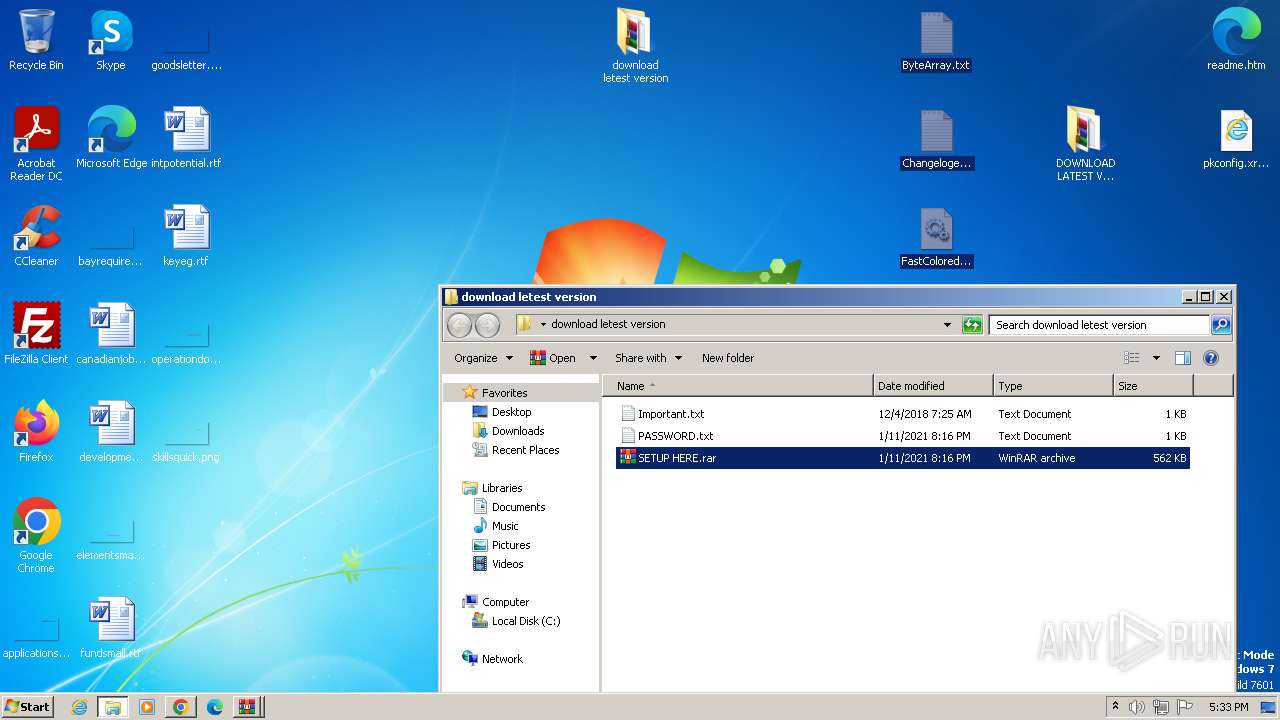1280x720 pixels.
Task: Launch CCleaner desktop shortcut
Action: coord(36,235)
